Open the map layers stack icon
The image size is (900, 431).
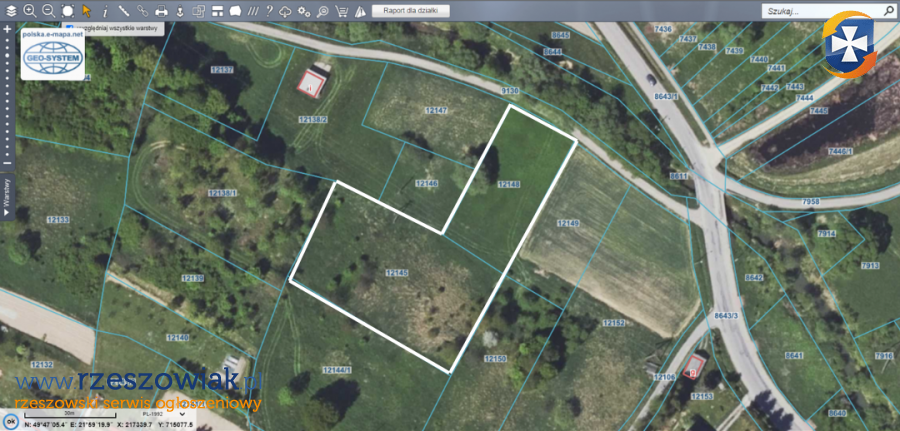(11, 11)
